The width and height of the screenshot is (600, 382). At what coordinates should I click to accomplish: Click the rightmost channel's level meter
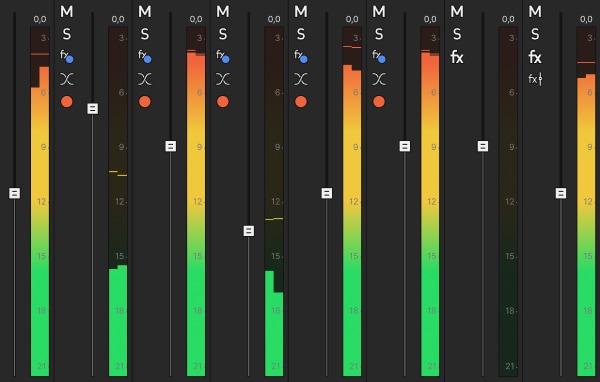pos(586,201)
